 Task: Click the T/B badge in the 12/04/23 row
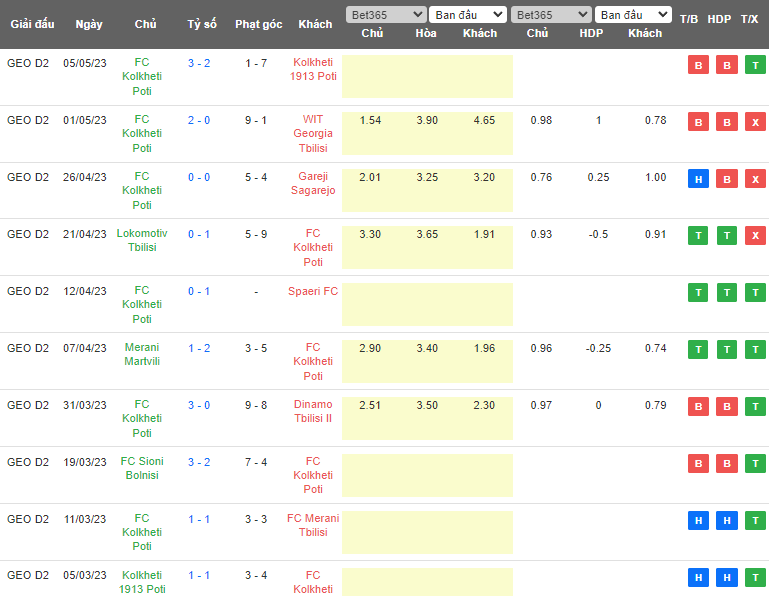(698, 293)
